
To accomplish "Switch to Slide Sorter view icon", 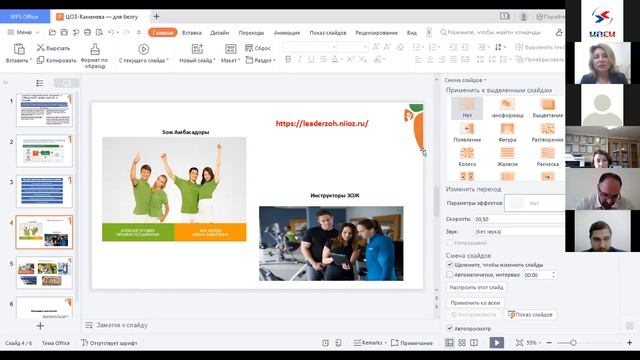I will coord(462,343).
